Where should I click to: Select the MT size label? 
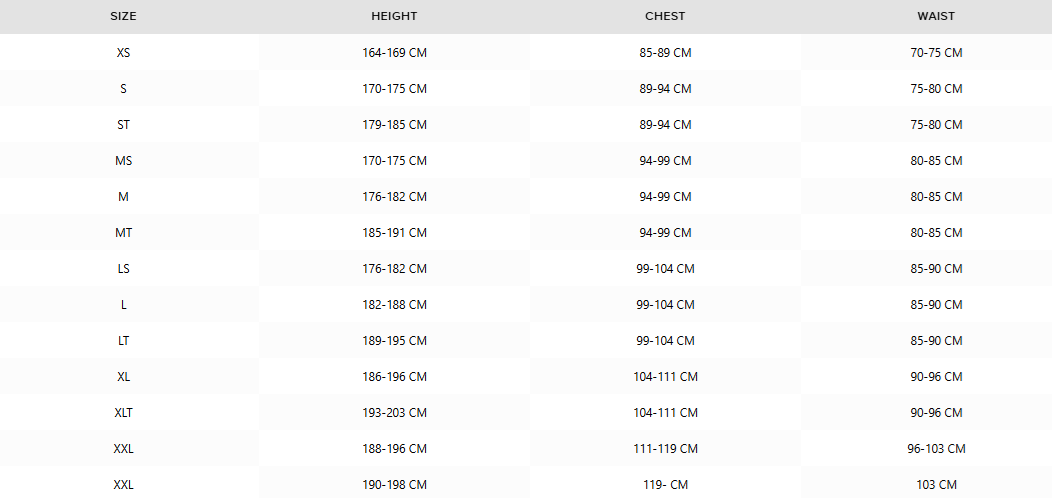click(x=123, y=233)
